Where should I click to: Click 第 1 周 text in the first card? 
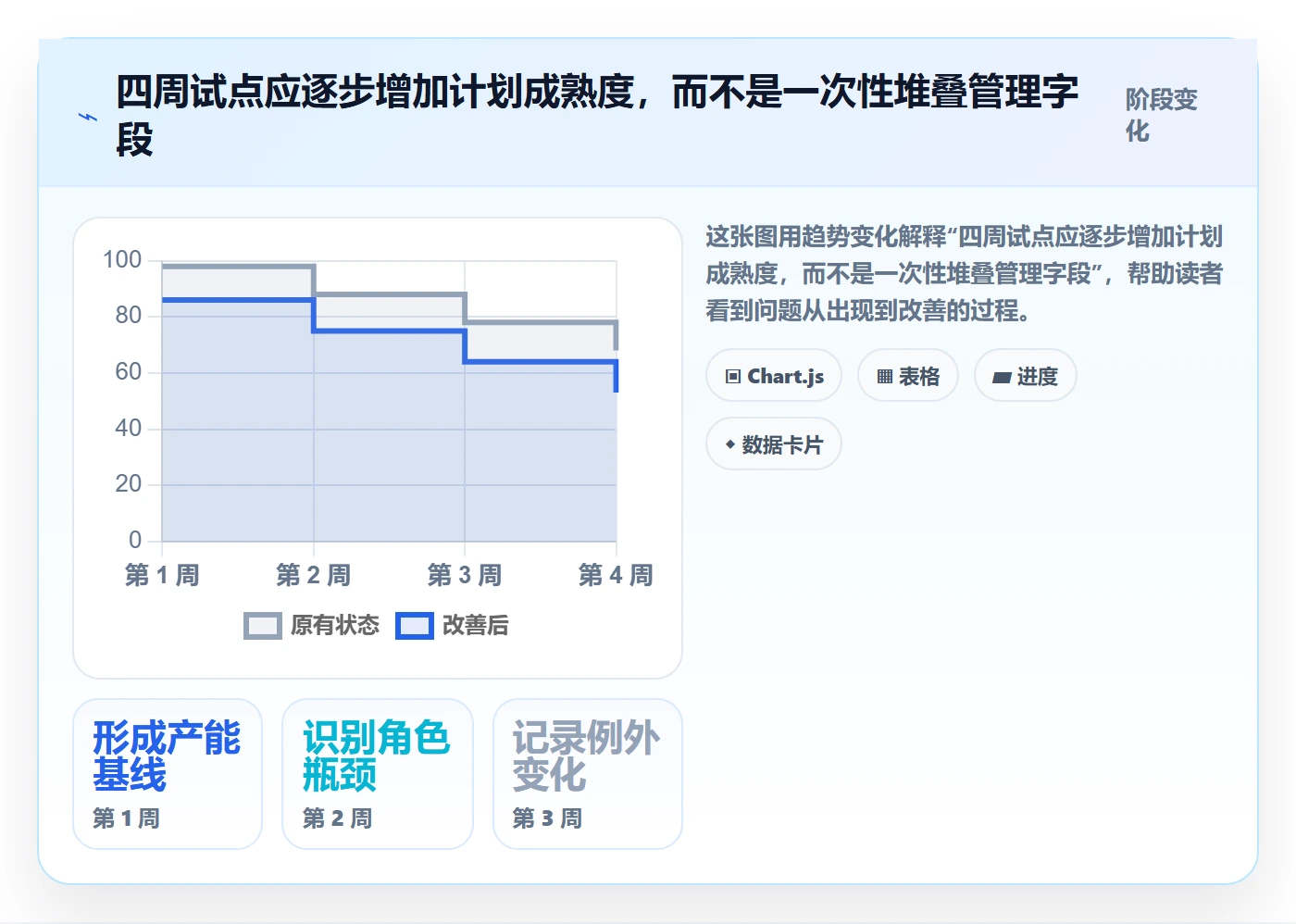(126, 818)
